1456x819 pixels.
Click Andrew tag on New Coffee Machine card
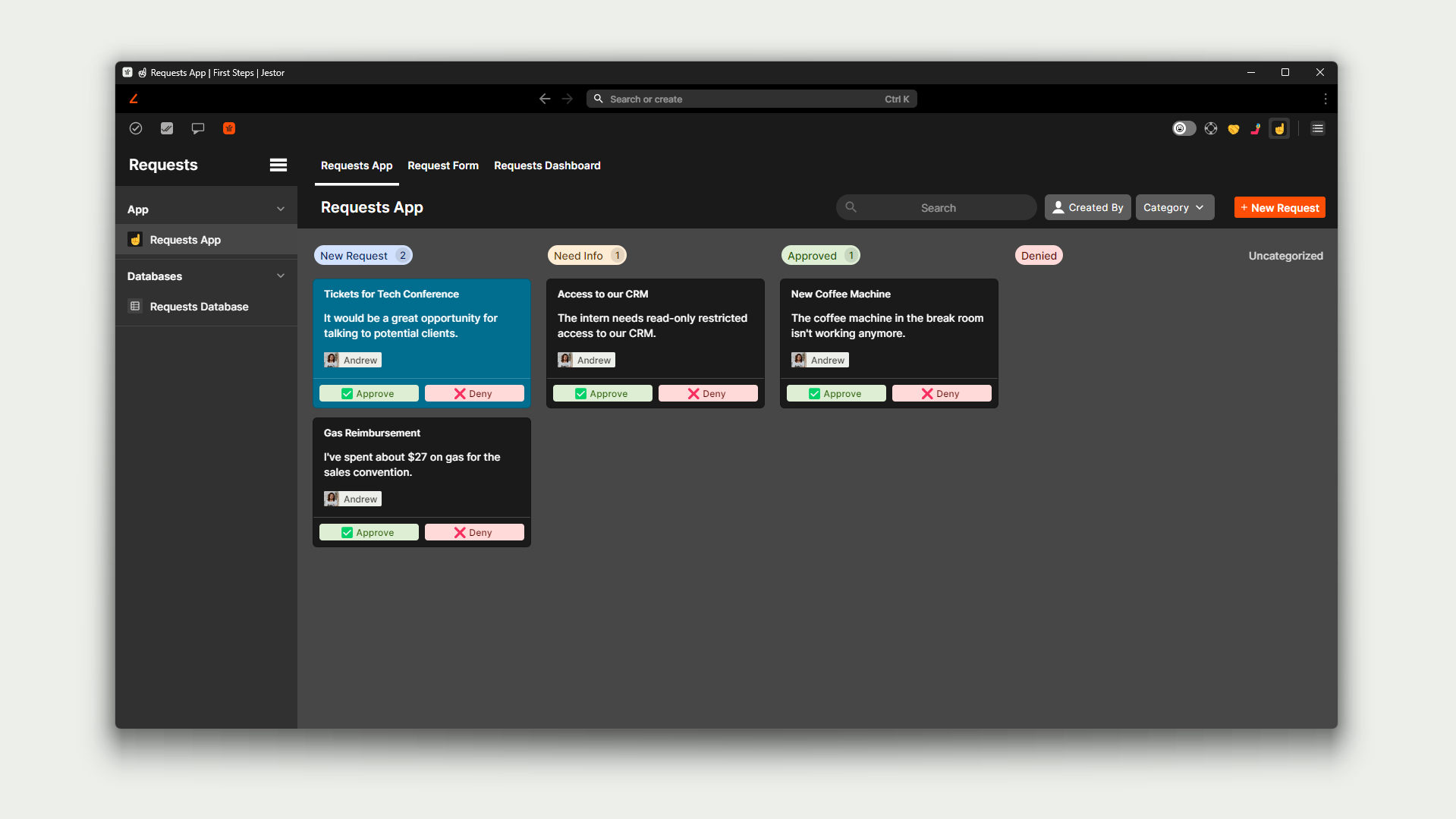point(820,360)
